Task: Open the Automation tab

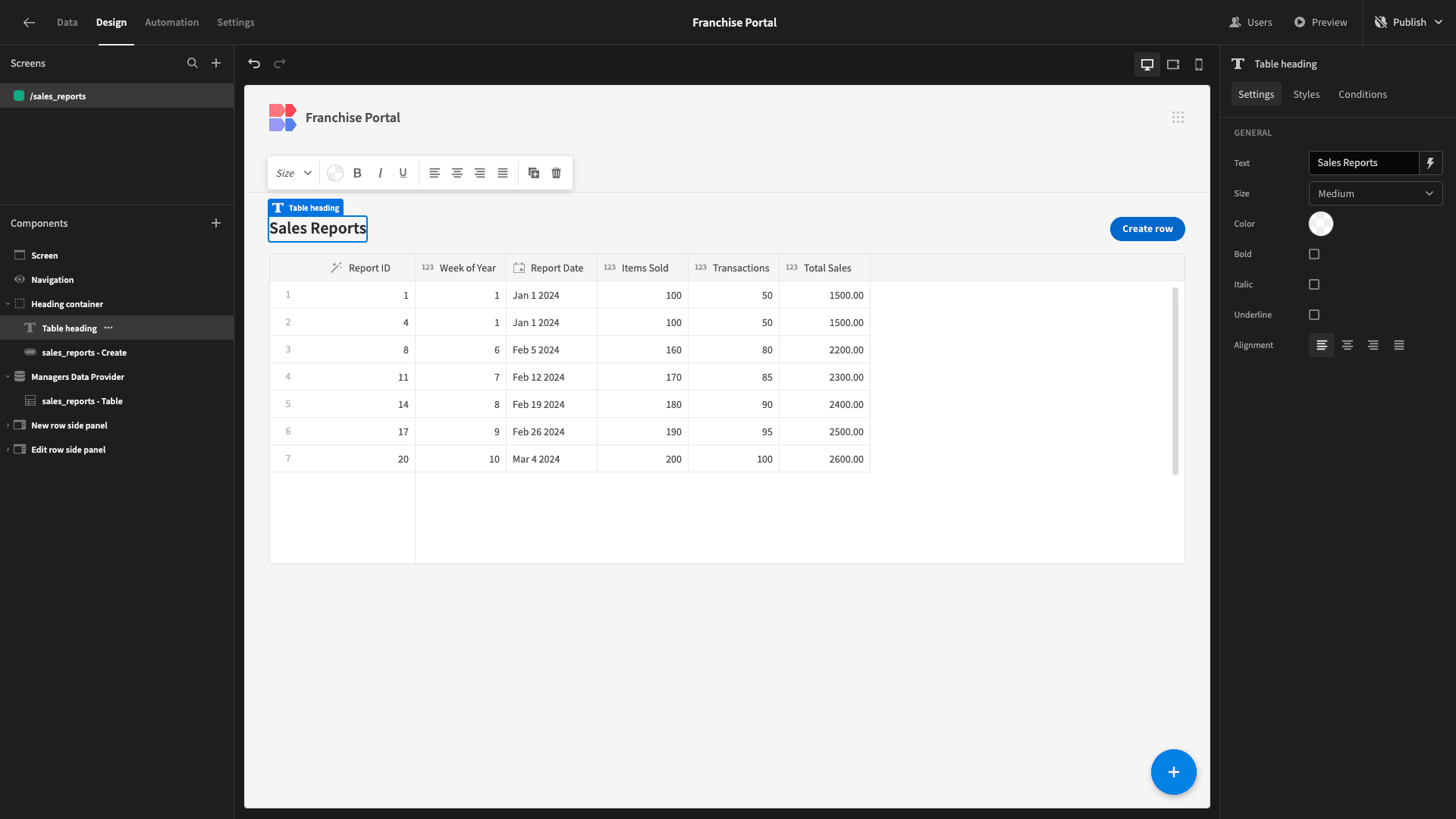Action: pyautogui.click(x=172, y=22)
